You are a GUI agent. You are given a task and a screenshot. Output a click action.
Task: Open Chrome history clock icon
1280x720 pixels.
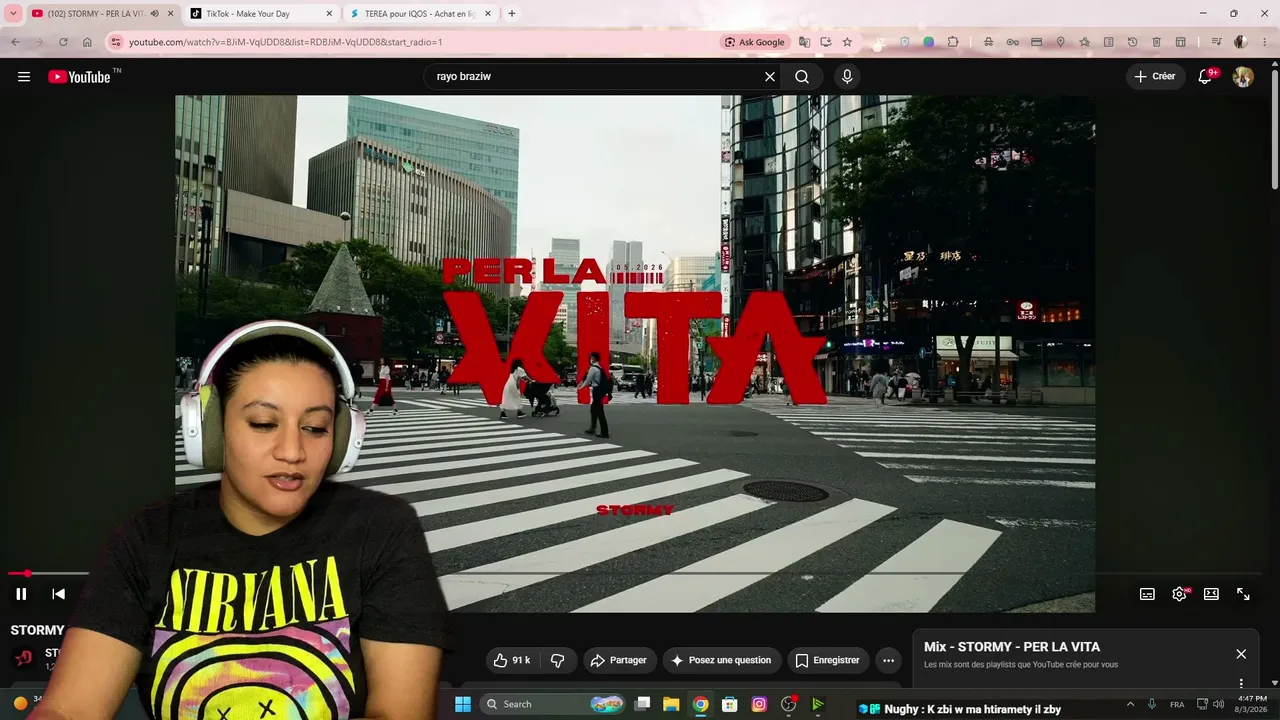click(1132, 42)
